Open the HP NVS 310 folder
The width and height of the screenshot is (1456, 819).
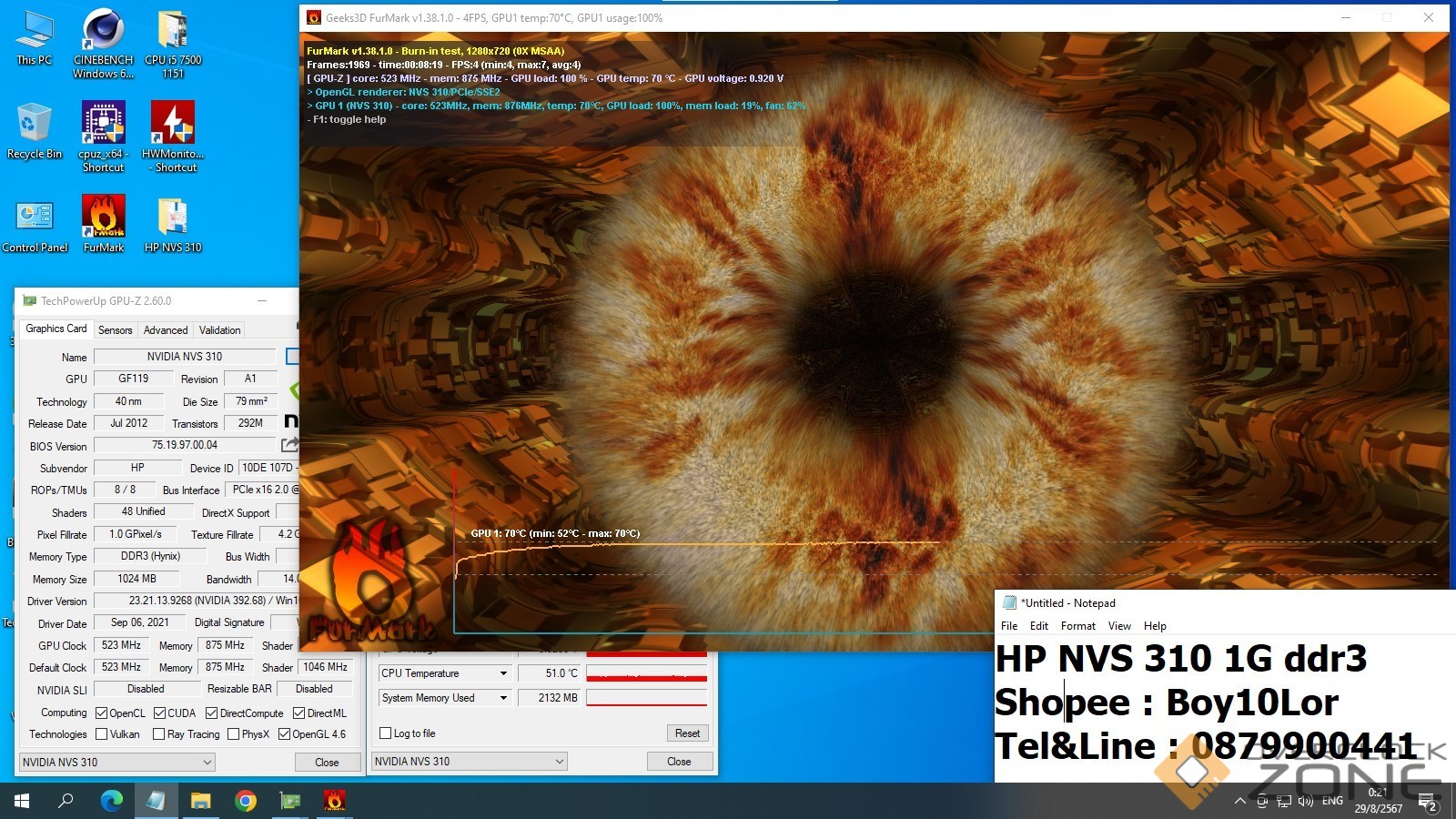click(x=173, y=223)
